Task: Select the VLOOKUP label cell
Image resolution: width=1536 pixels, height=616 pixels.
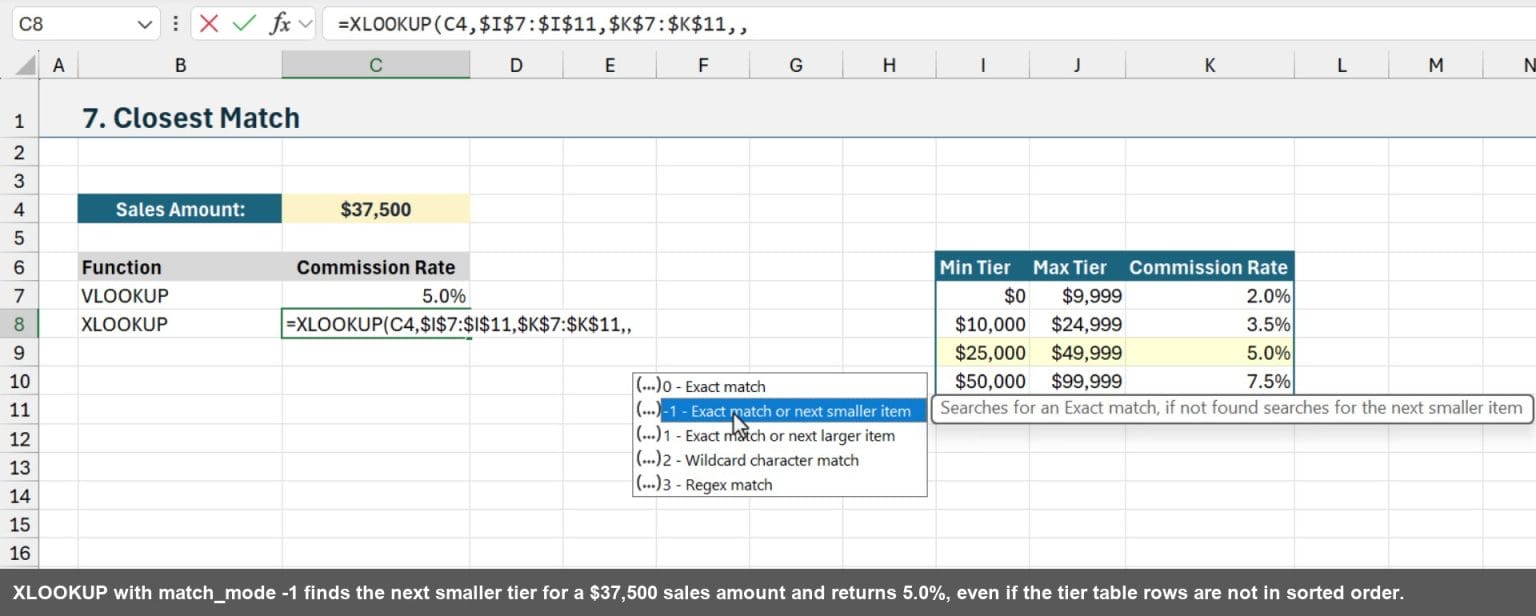Action: point(180,296)
